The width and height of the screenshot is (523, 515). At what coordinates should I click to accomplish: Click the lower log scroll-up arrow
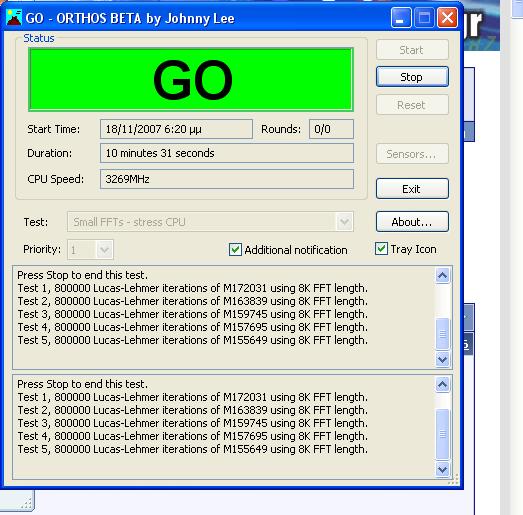[443, 385]
